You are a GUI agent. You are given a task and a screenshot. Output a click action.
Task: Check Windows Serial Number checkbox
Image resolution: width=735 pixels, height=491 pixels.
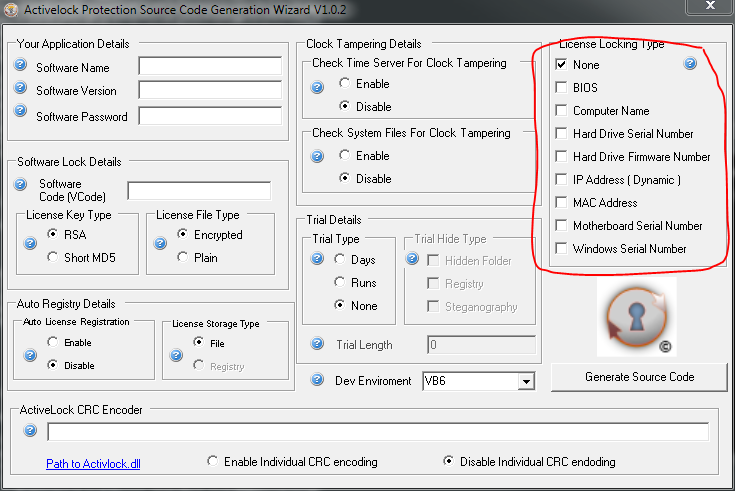click(561, 248)
